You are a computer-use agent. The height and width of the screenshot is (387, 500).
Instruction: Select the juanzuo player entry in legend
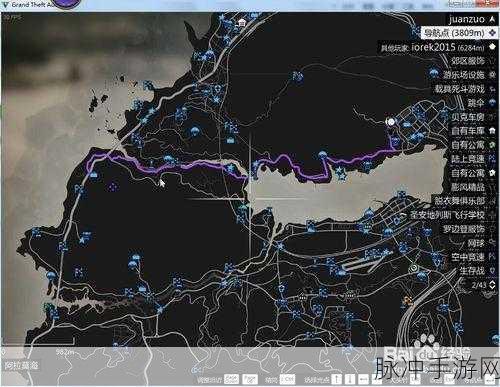point(472,19)
